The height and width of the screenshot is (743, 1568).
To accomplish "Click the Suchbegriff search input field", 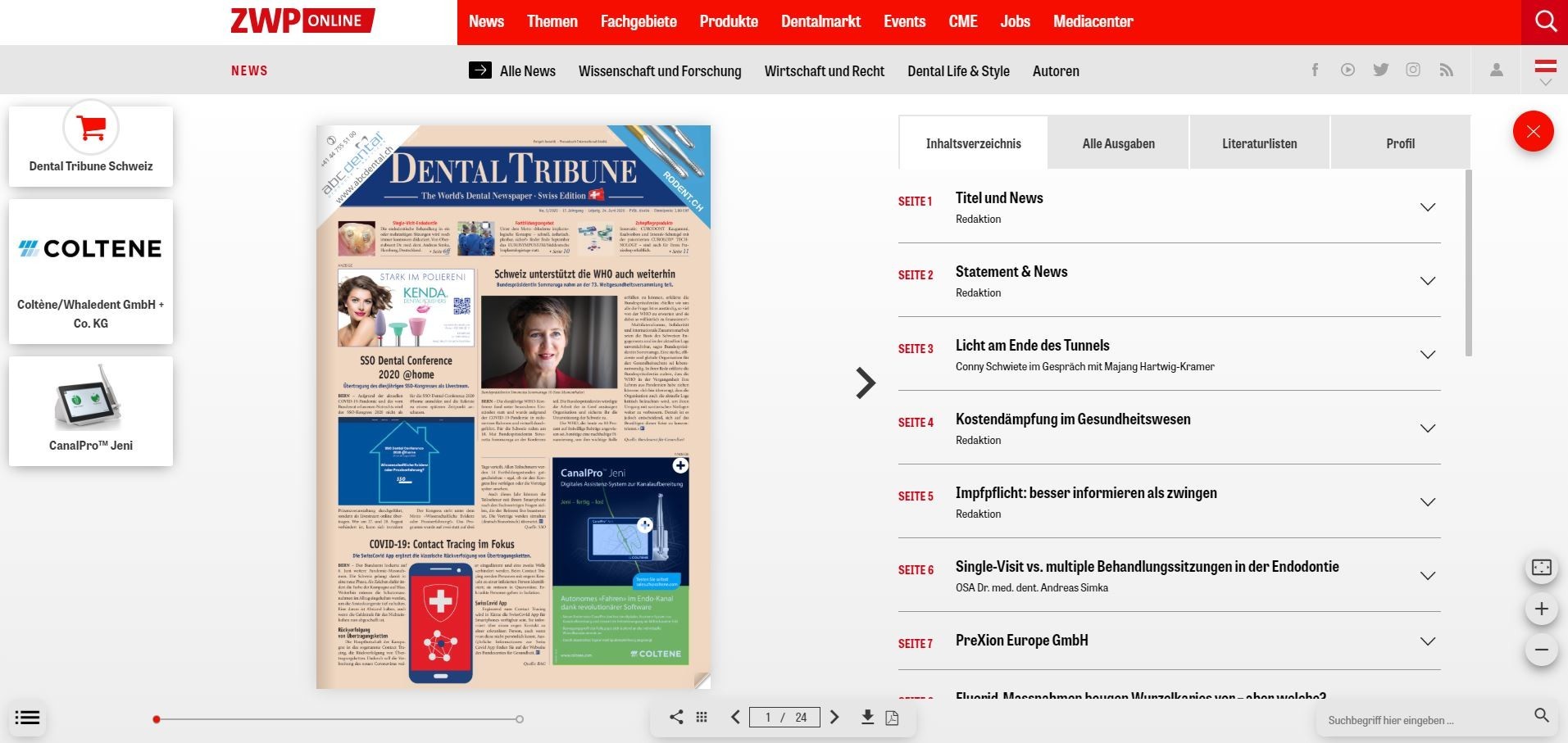I will (1425, 720).
